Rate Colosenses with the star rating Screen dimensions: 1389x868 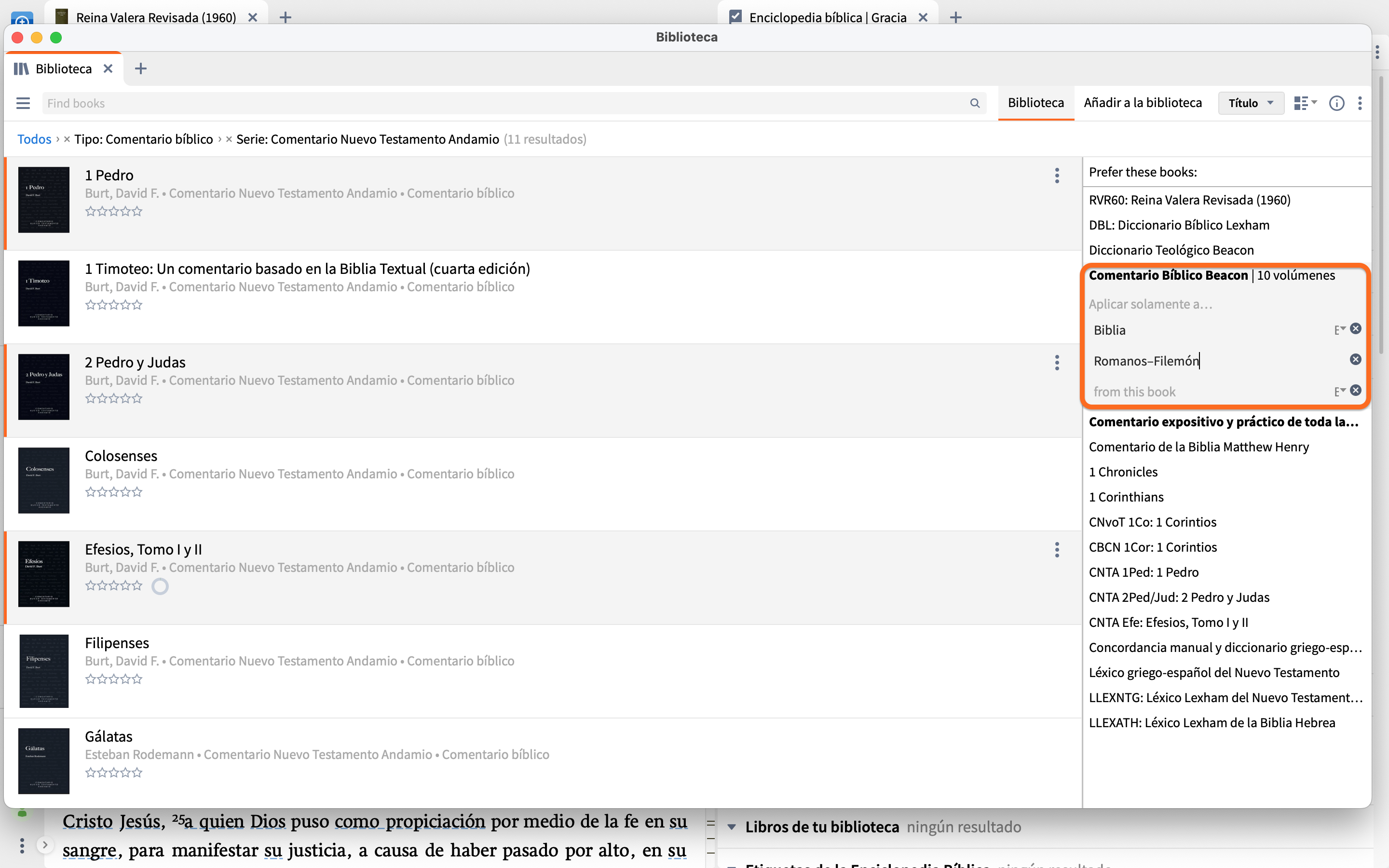[x=114, y=492]
